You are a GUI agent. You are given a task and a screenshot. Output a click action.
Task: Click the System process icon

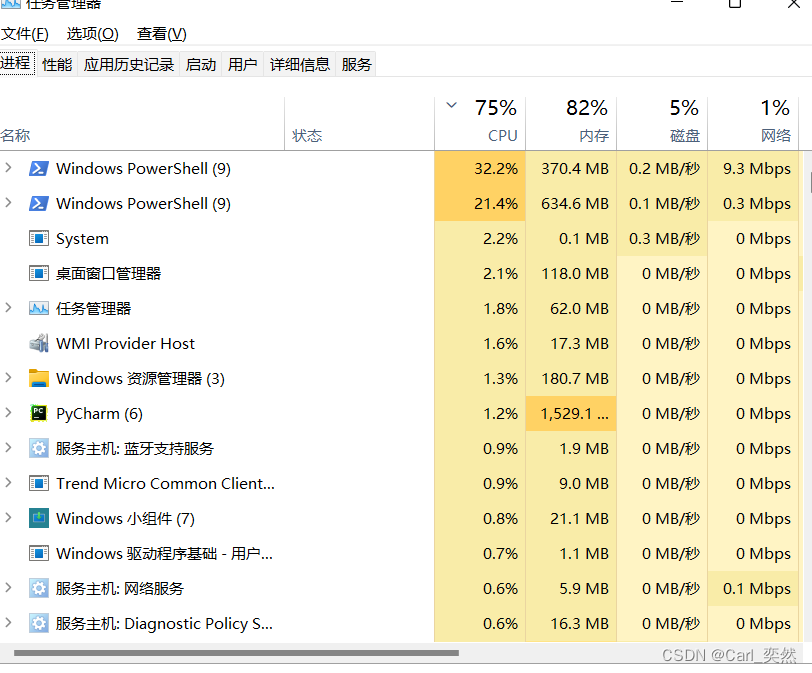(x=39, y=239)
